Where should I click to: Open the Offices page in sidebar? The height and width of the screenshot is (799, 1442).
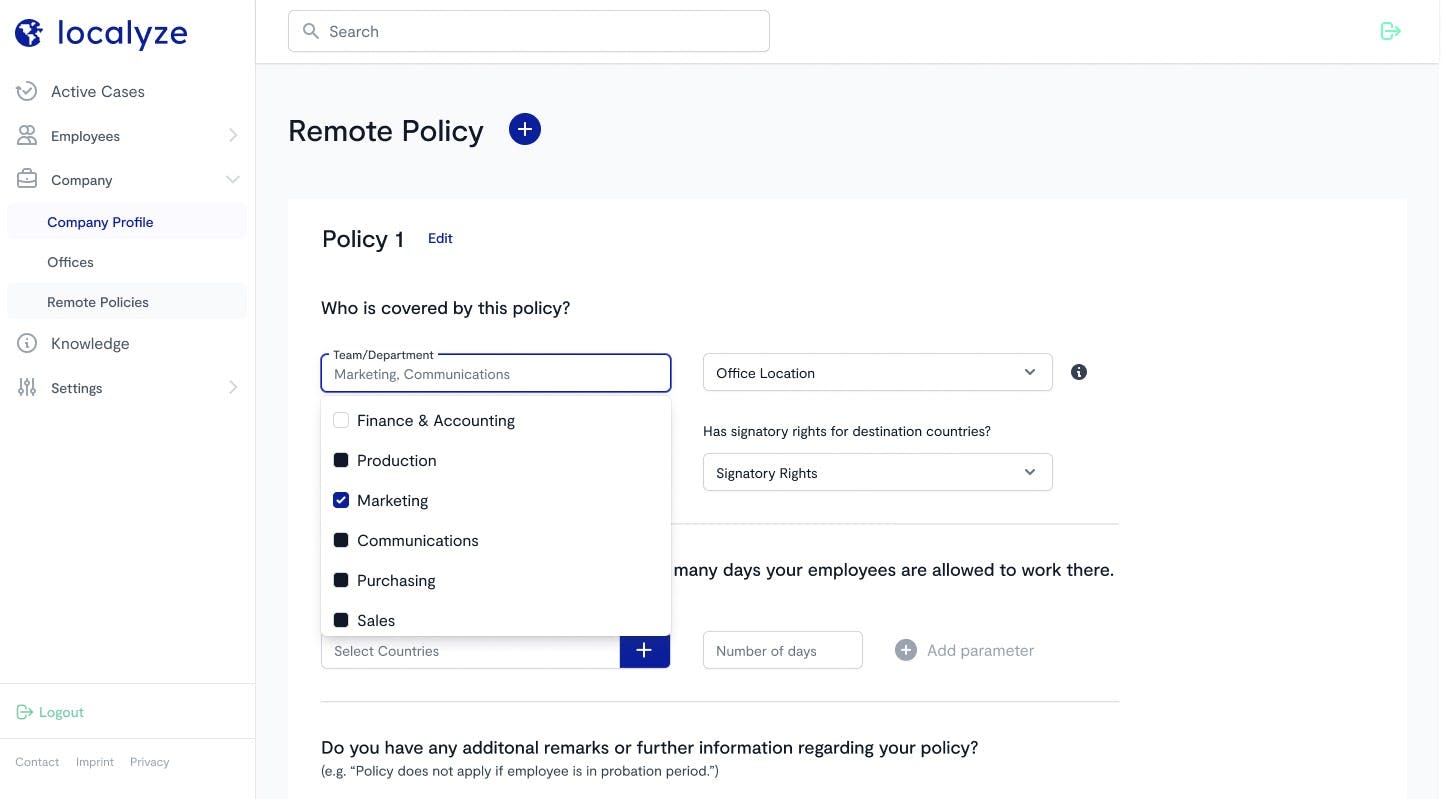click(70, 262)
